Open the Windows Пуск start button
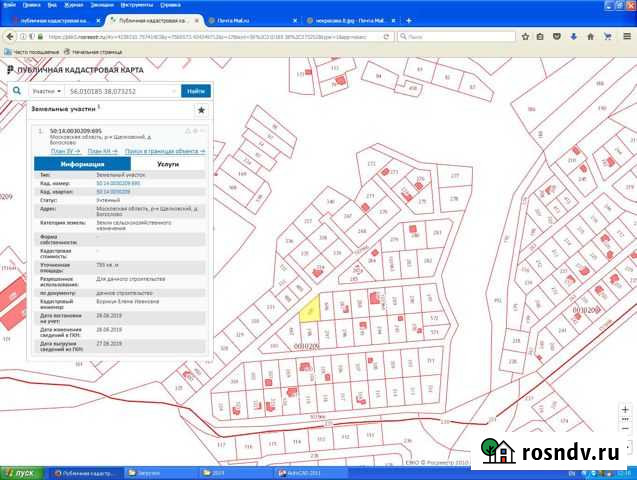This screenshot has height=480, width=637. click(20, 472)
